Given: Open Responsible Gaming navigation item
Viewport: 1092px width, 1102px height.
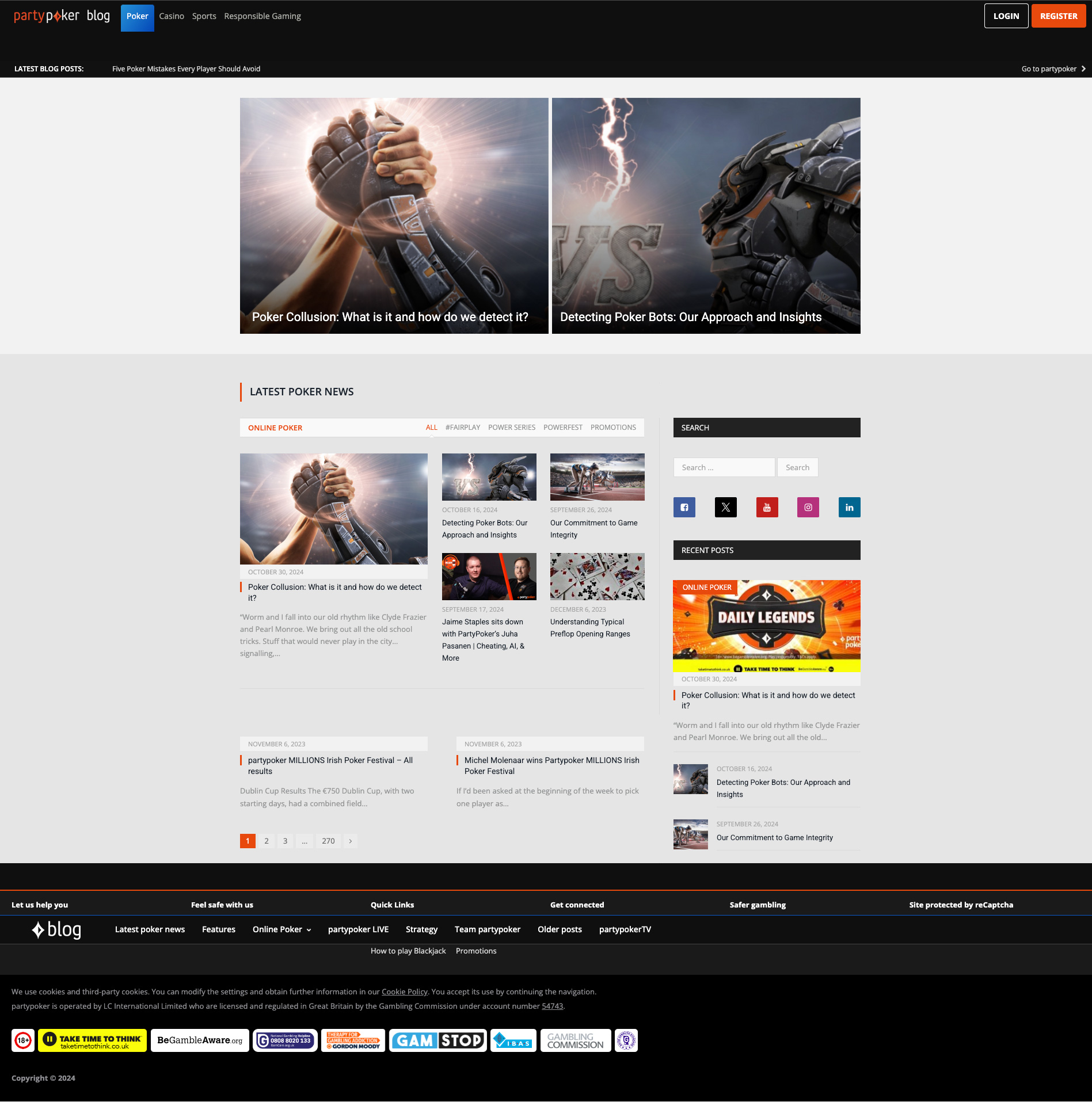Looking at the screenshot, I should (262, 16).
